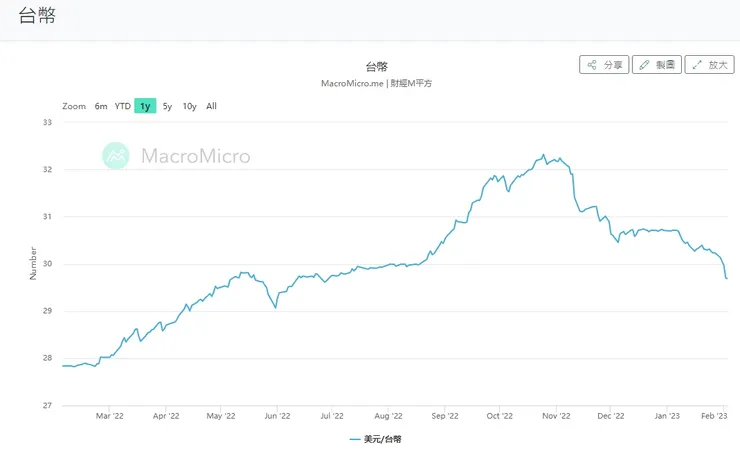Click the MacroMicro watermark text
This screenshot has height=462, width=740.
[x=195, y=156]
